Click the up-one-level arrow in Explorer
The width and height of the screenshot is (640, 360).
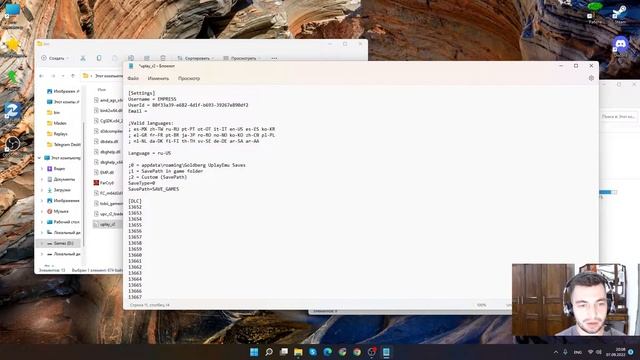pyautogui.click(x=73, y=76)
